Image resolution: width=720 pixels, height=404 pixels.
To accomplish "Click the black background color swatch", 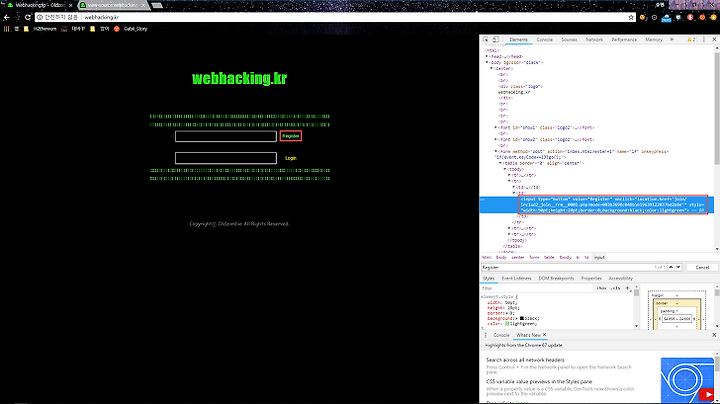I will point(522,318).
